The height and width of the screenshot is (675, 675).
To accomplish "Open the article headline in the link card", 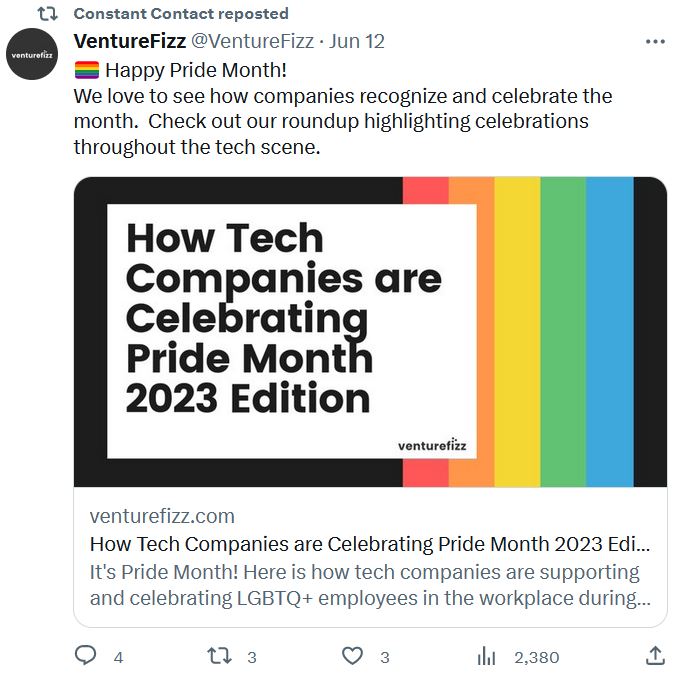I will (369, 545).
